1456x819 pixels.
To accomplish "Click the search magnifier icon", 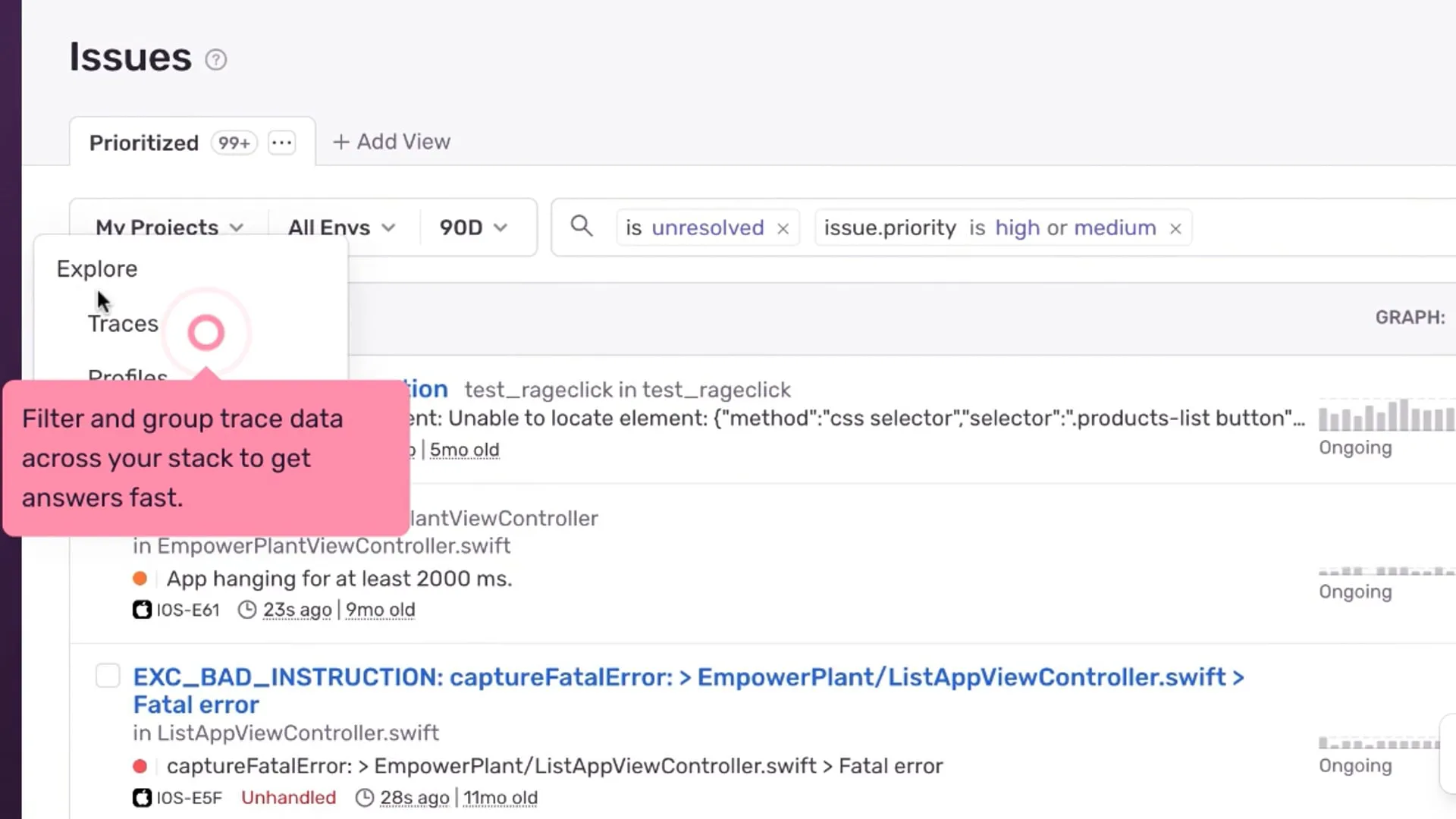I will pyautogui.click(x=582, y=226).
